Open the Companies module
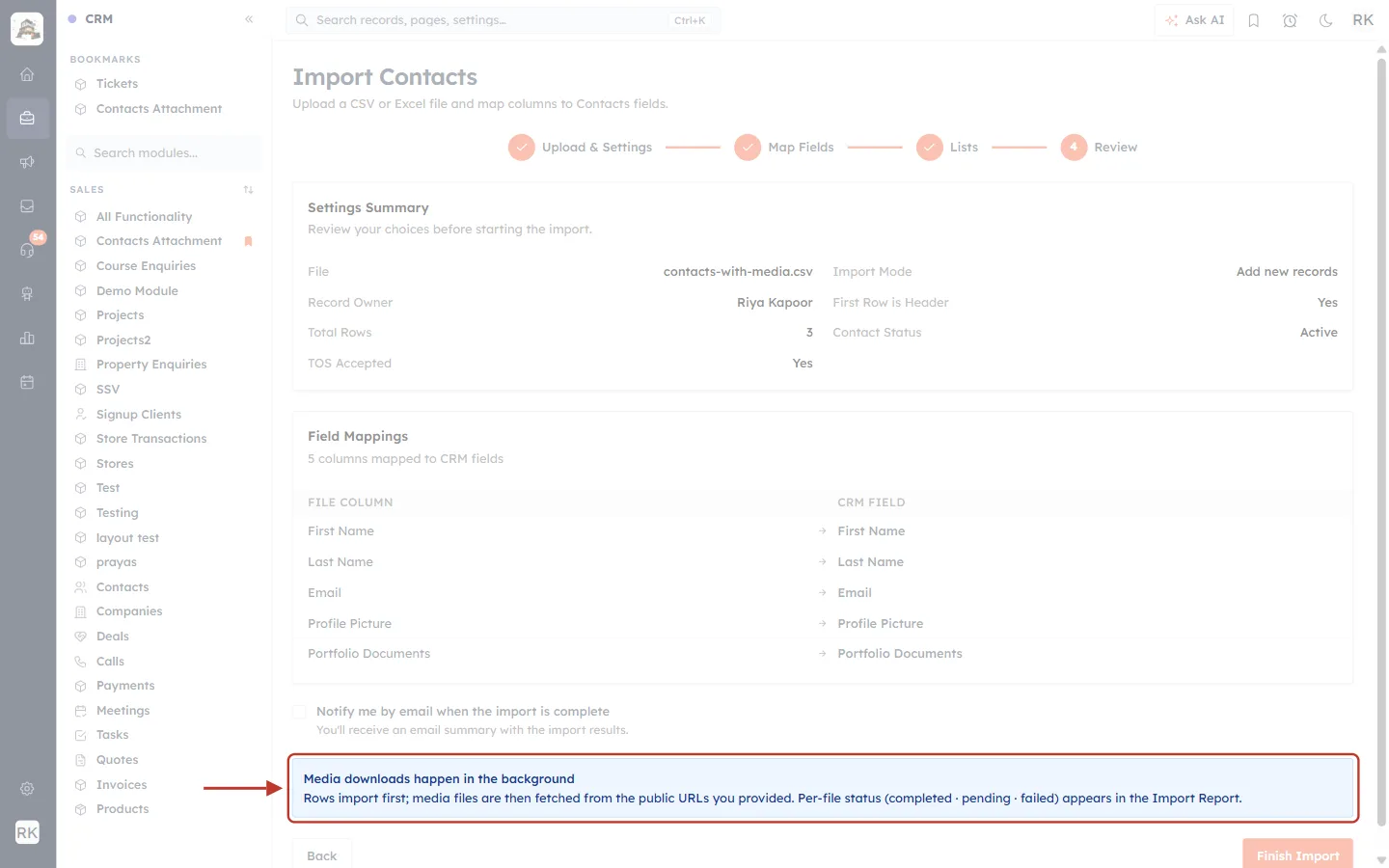This screenshot has height=868, width=1389. click(x=129, y=611)
